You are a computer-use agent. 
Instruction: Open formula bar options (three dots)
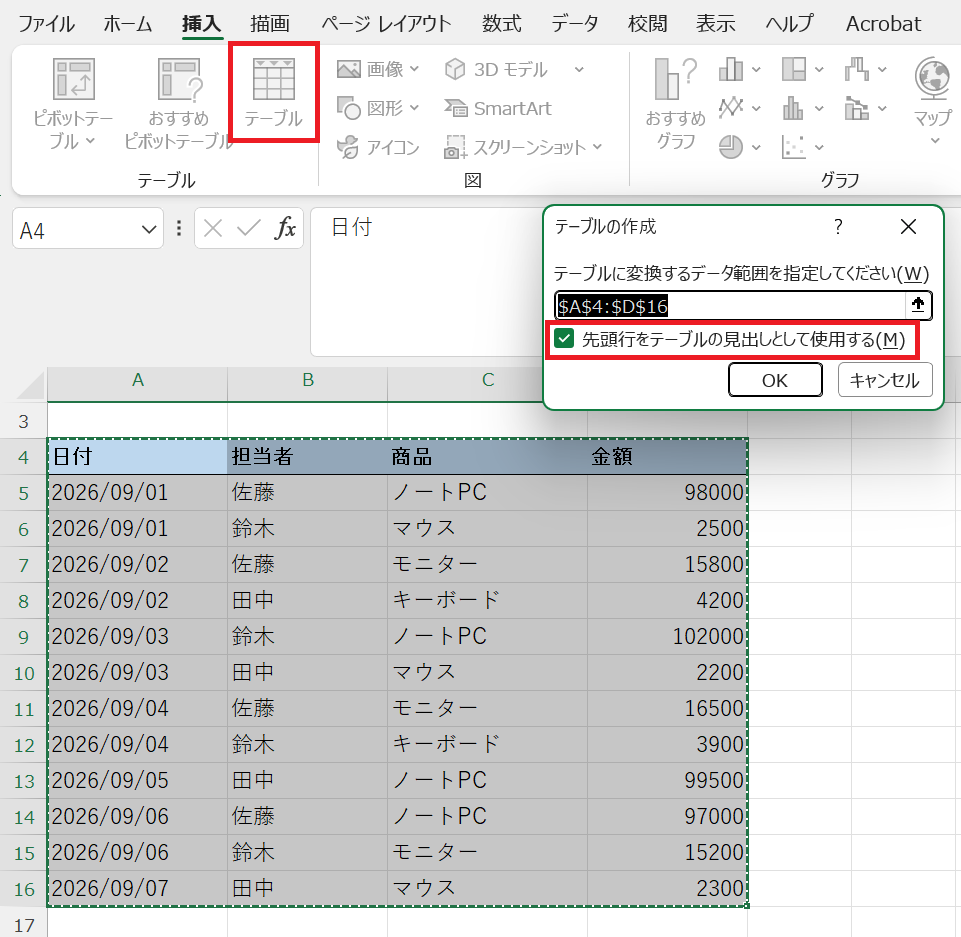coord(179,229)
